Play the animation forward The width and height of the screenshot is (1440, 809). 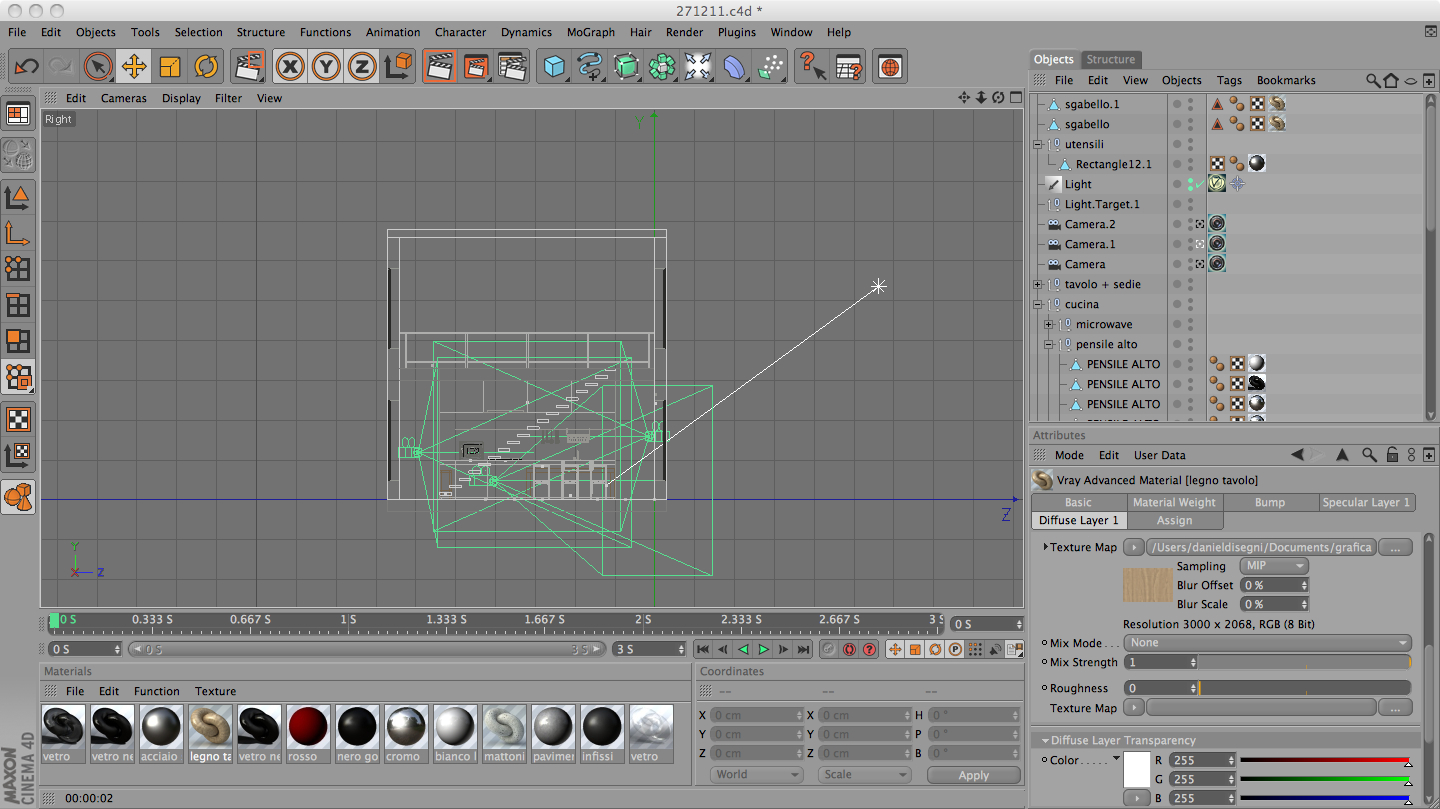click(x=763, y=649)
